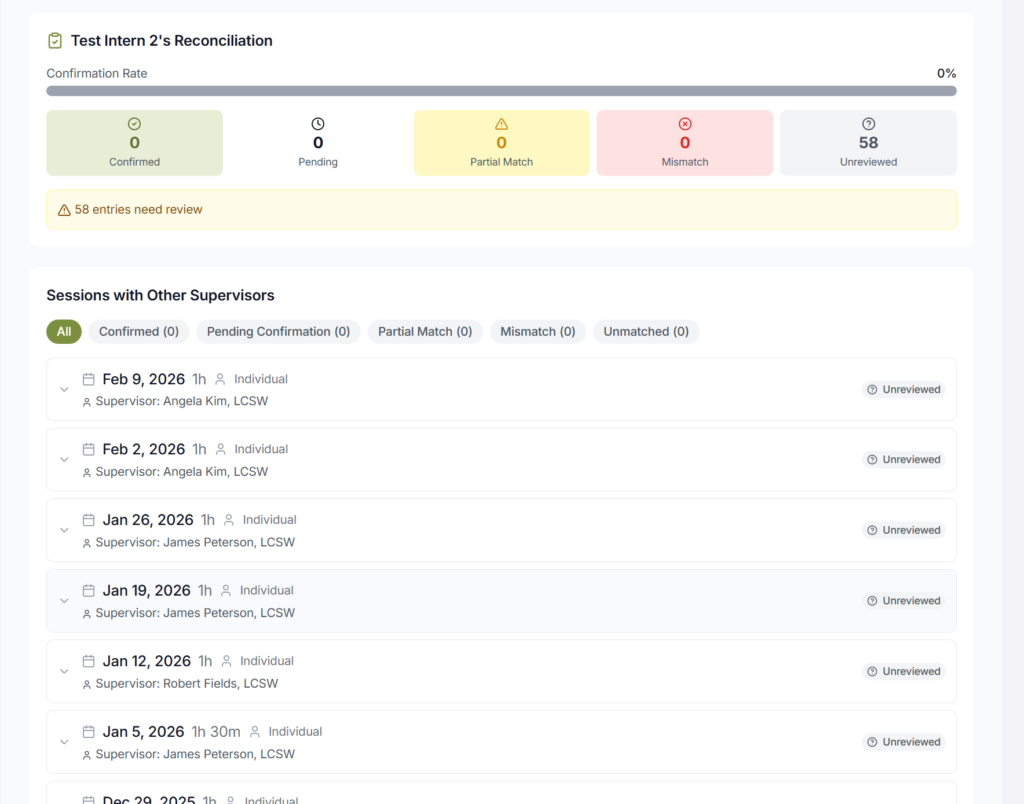This screenshot has width=1024, height=804.
Task: Click the Pending clock icon
Action: tap(318, 124)
